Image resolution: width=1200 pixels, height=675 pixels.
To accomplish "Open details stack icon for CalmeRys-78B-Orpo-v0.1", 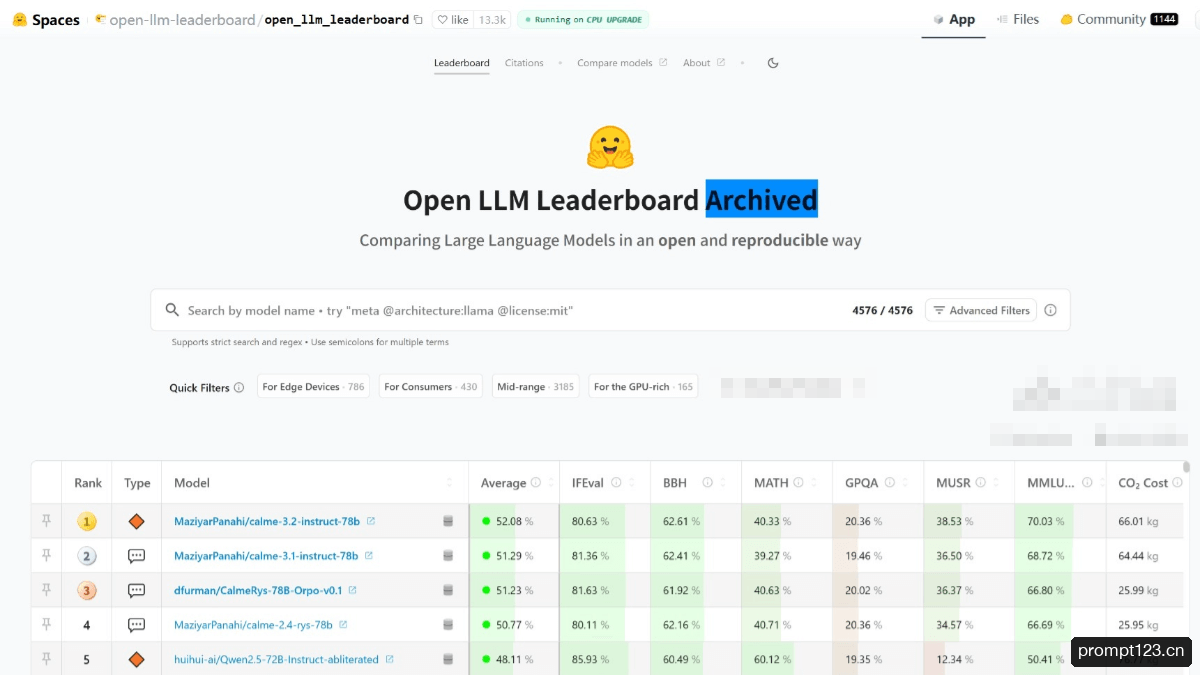I will [x=448, y=590].
